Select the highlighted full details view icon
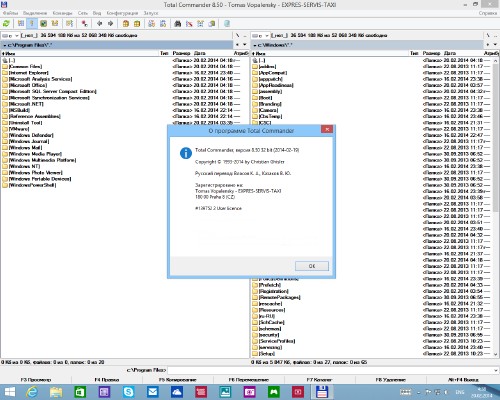Viewport: 500px width, 400px height. [32, 23]
